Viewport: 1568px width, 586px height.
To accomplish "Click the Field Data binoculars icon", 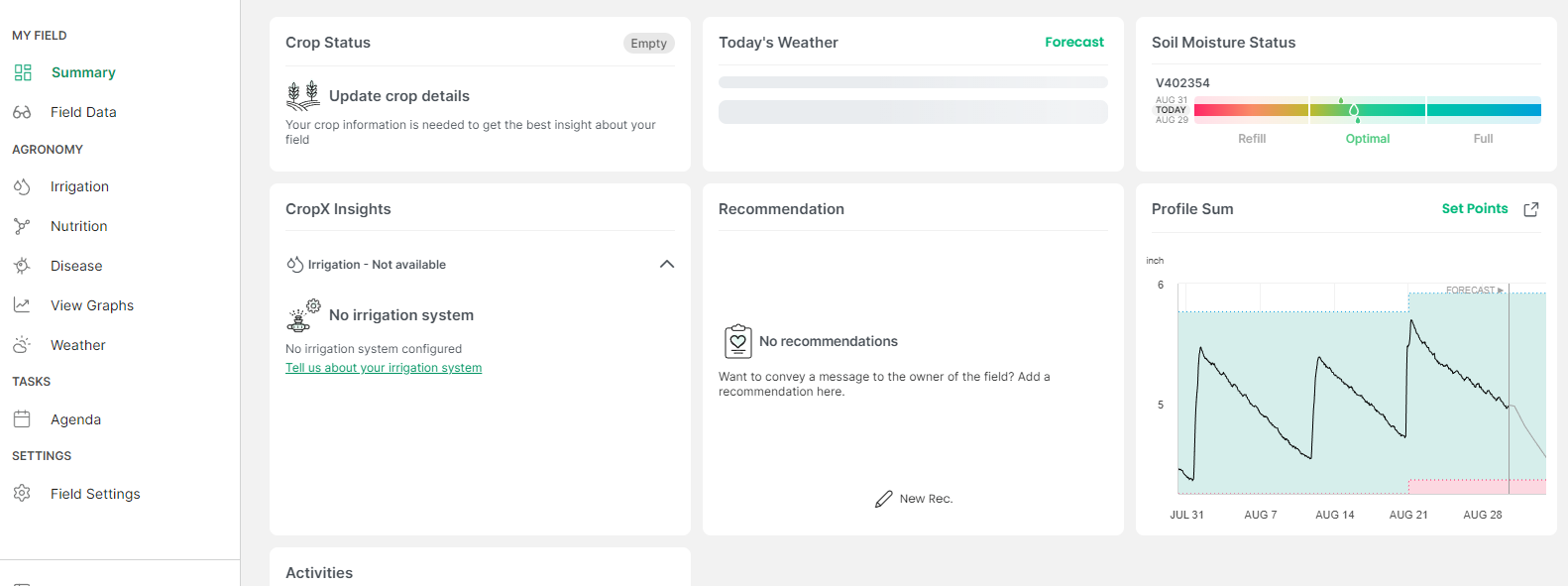I will (22, 112).
